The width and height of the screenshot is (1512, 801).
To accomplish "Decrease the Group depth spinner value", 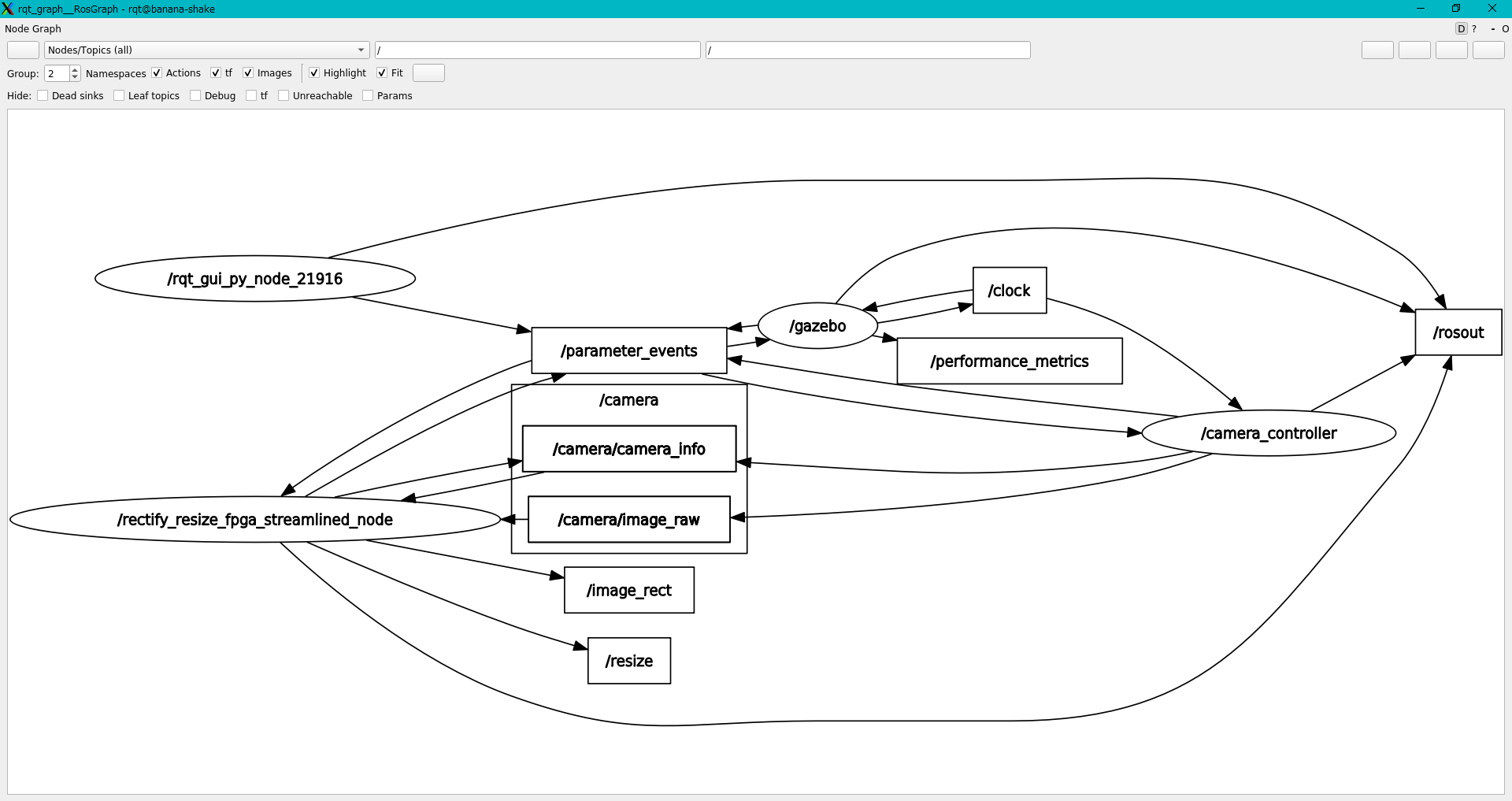I will tap(75, 77).
